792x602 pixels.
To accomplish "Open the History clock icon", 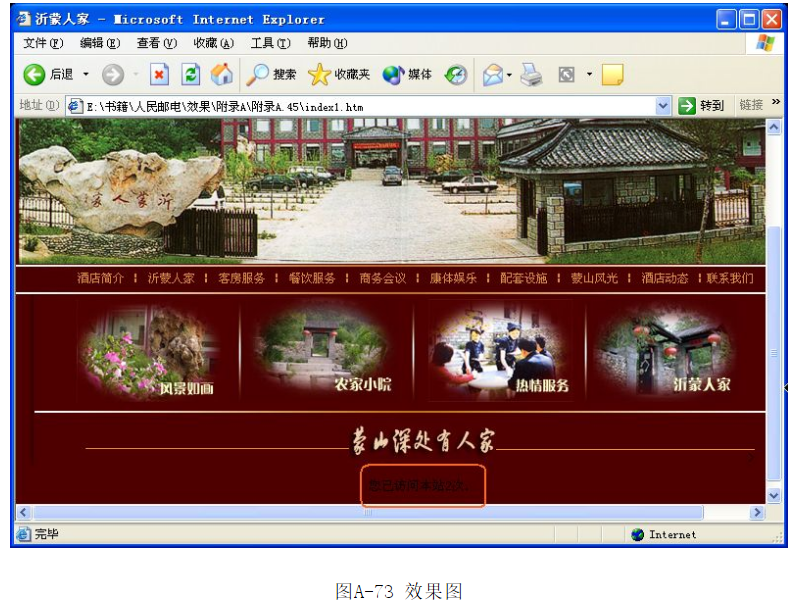I will click(x=455, y=75).
